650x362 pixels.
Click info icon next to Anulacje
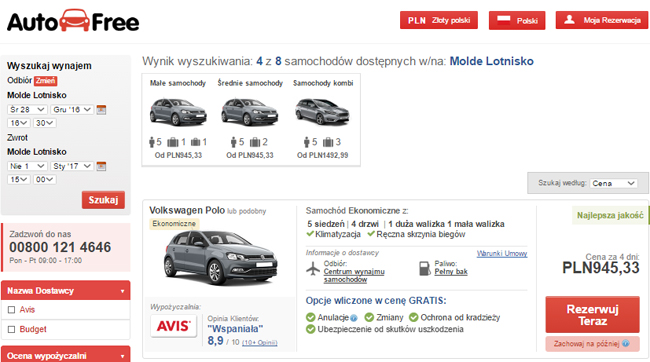(x=354, y=318)
